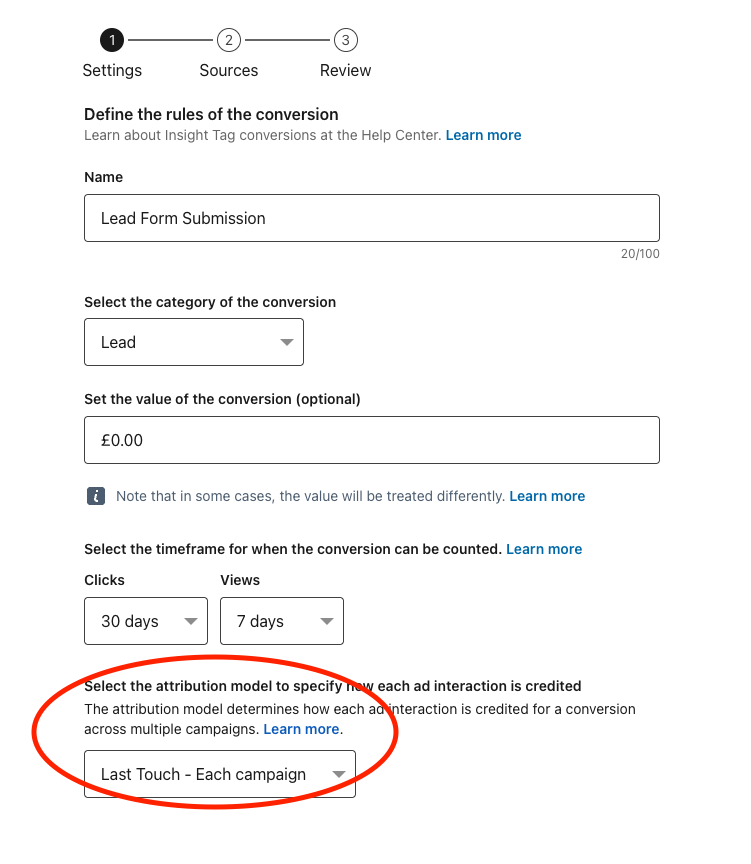Go to the Settings step label
Image resolution: width=751 pixels, height=864 pixels.
112,71
